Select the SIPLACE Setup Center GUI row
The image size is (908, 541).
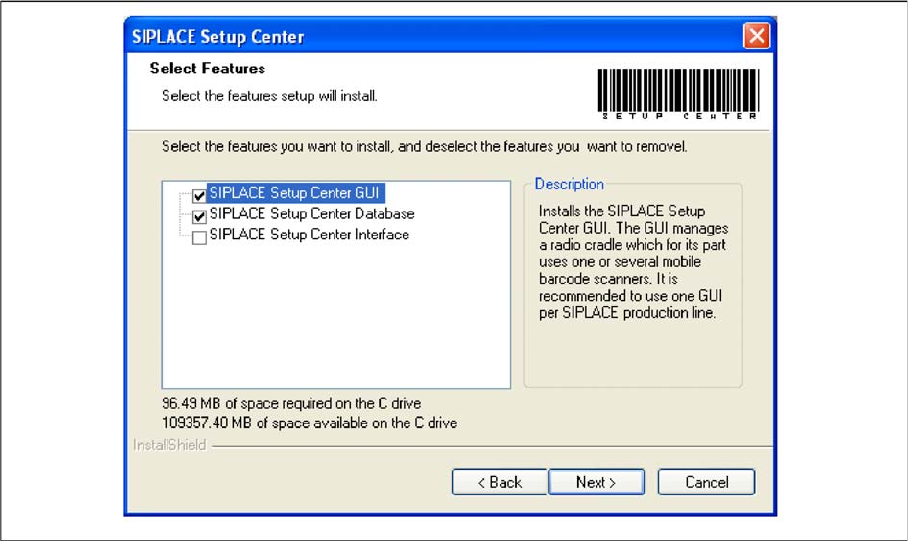point(294,193)
